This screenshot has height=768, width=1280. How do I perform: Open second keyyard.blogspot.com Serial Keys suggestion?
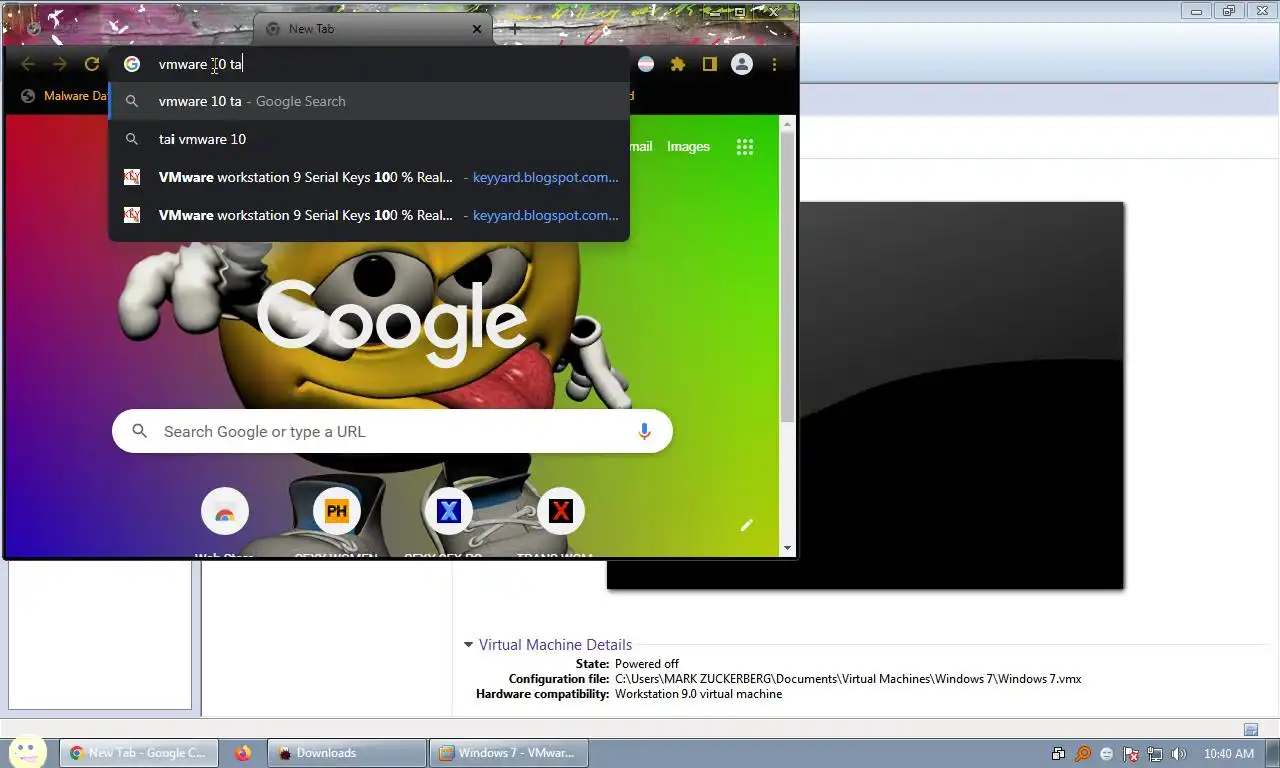[369, 215]
